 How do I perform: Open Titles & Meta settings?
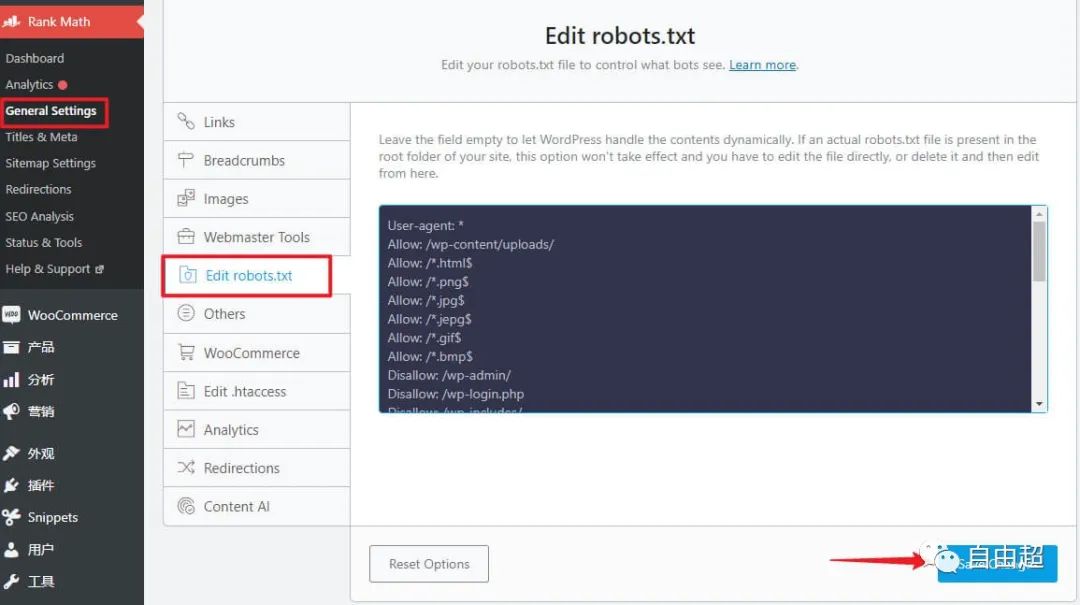[x=41, y=137]
